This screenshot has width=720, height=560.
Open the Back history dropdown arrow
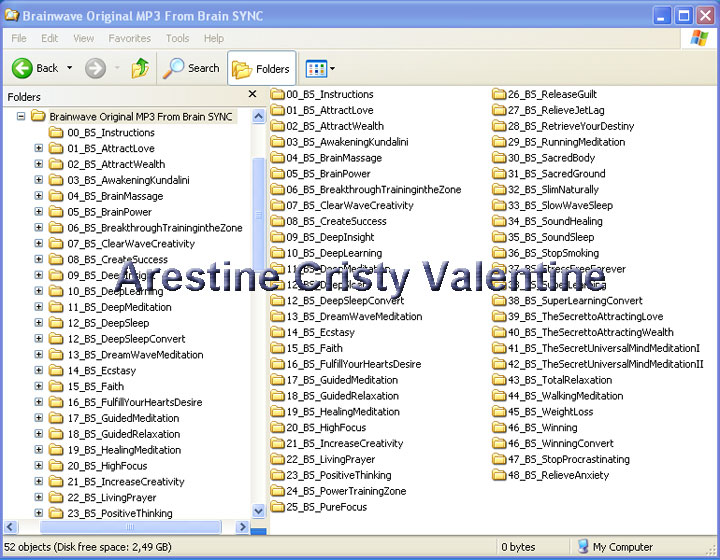(x=69, y=68)
